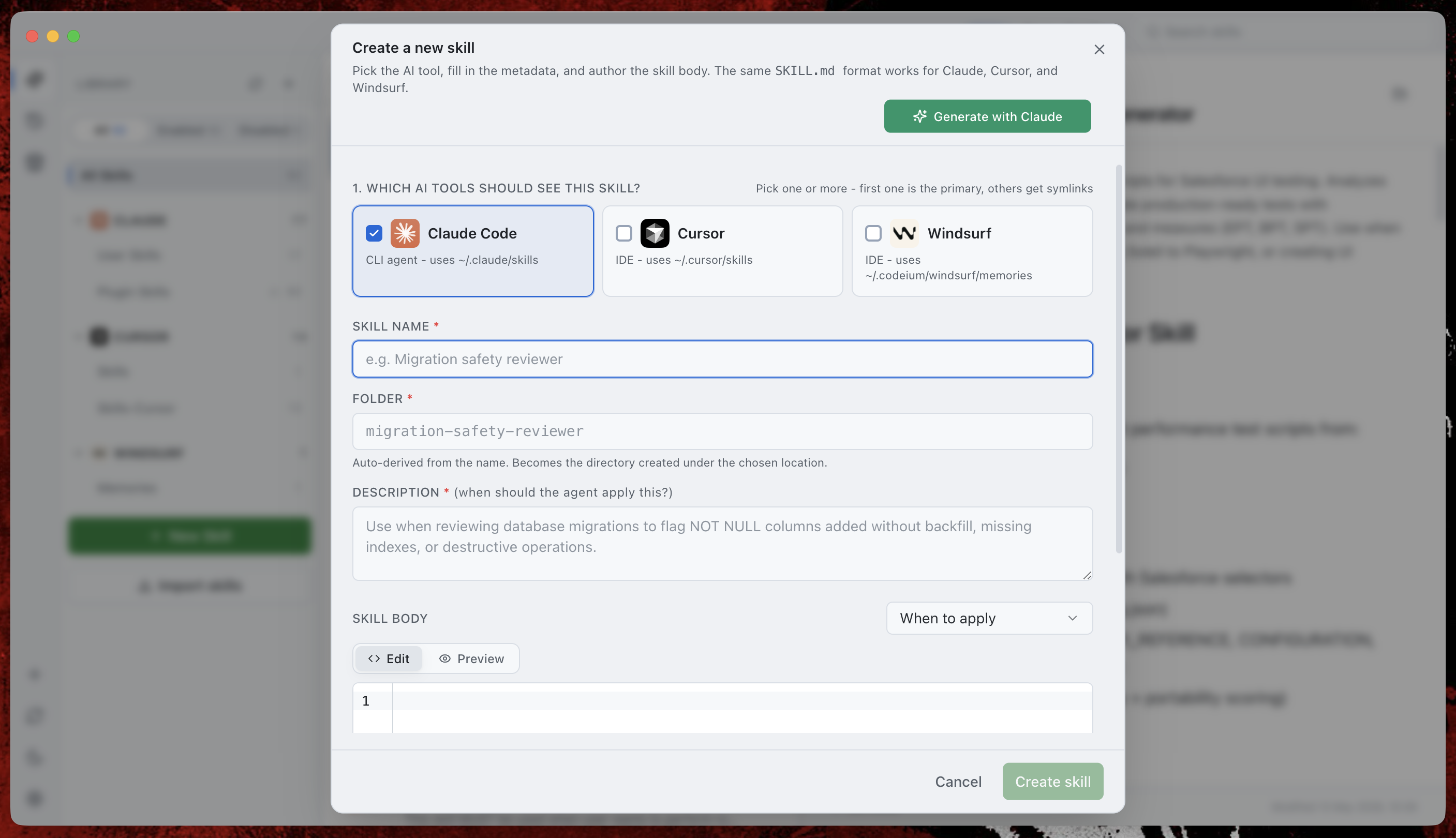Click the '~/.codeium/windsurf/memories' path text

[x=948, y=276]
